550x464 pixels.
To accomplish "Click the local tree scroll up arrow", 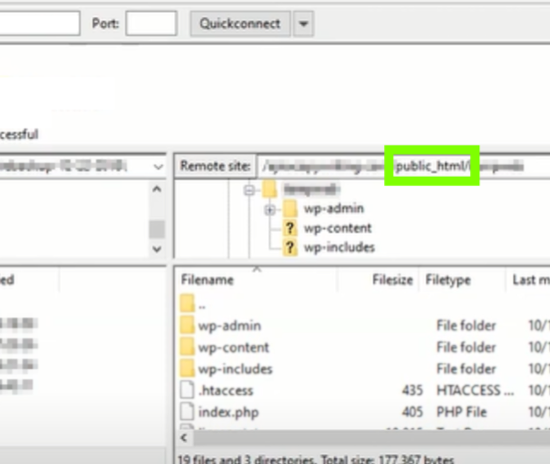I will pos(157,190).
